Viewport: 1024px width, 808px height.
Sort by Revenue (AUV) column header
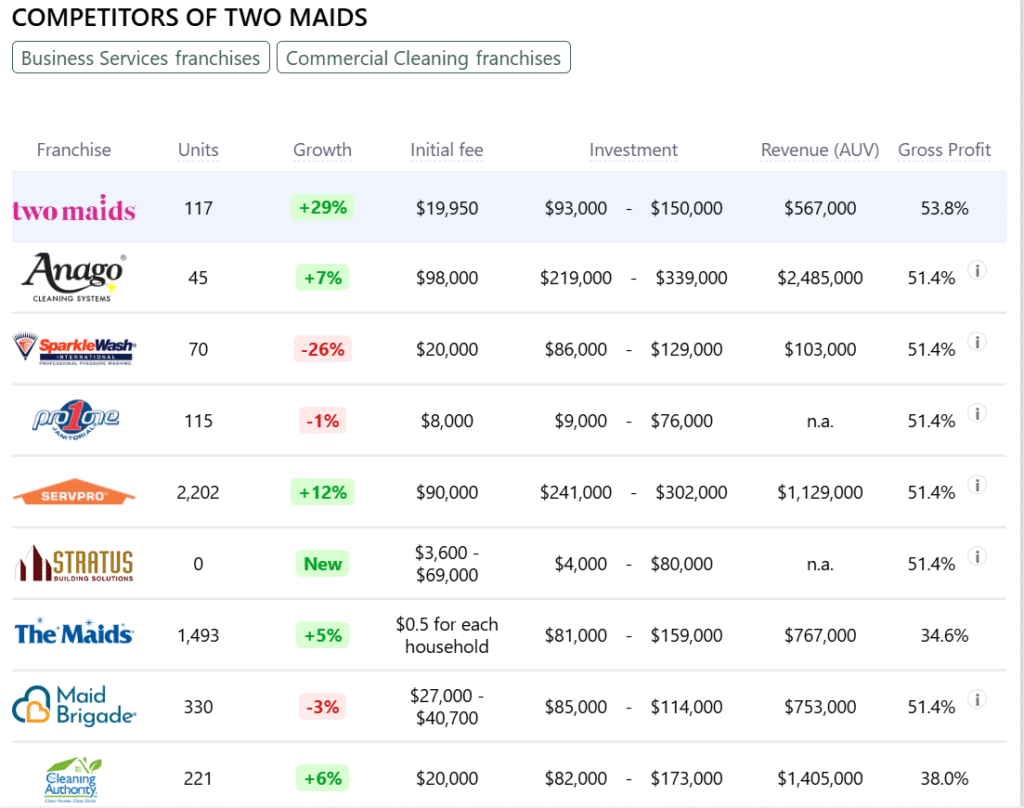pyautogui.click(x=820, y=150)
